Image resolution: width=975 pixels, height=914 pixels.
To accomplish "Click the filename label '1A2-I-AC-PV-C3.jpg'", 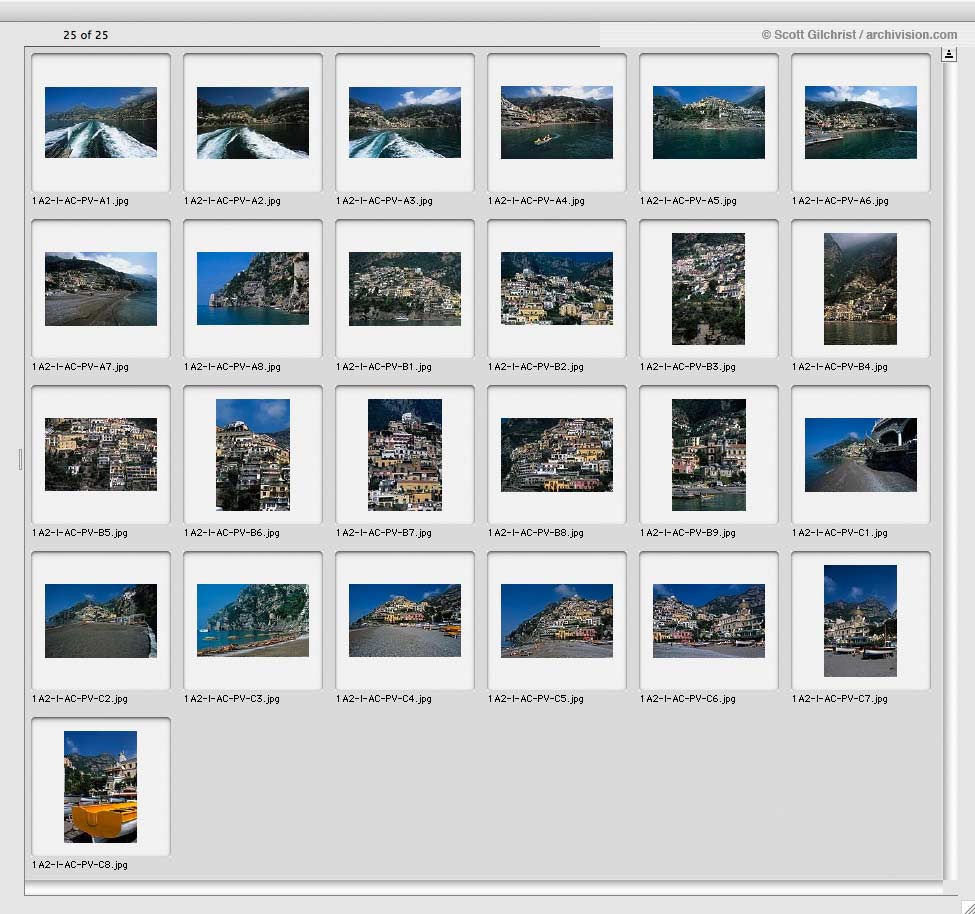I will (231, 699).
